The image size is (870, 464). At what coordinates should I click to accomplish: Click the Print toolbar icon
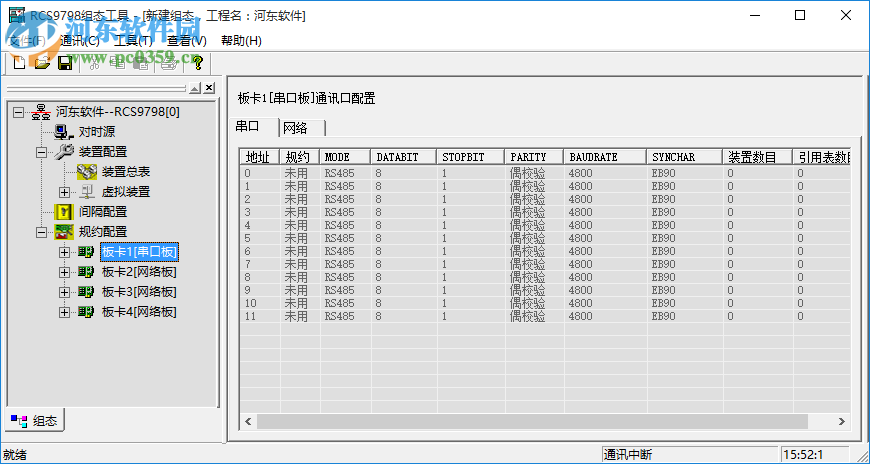(169, 63)
